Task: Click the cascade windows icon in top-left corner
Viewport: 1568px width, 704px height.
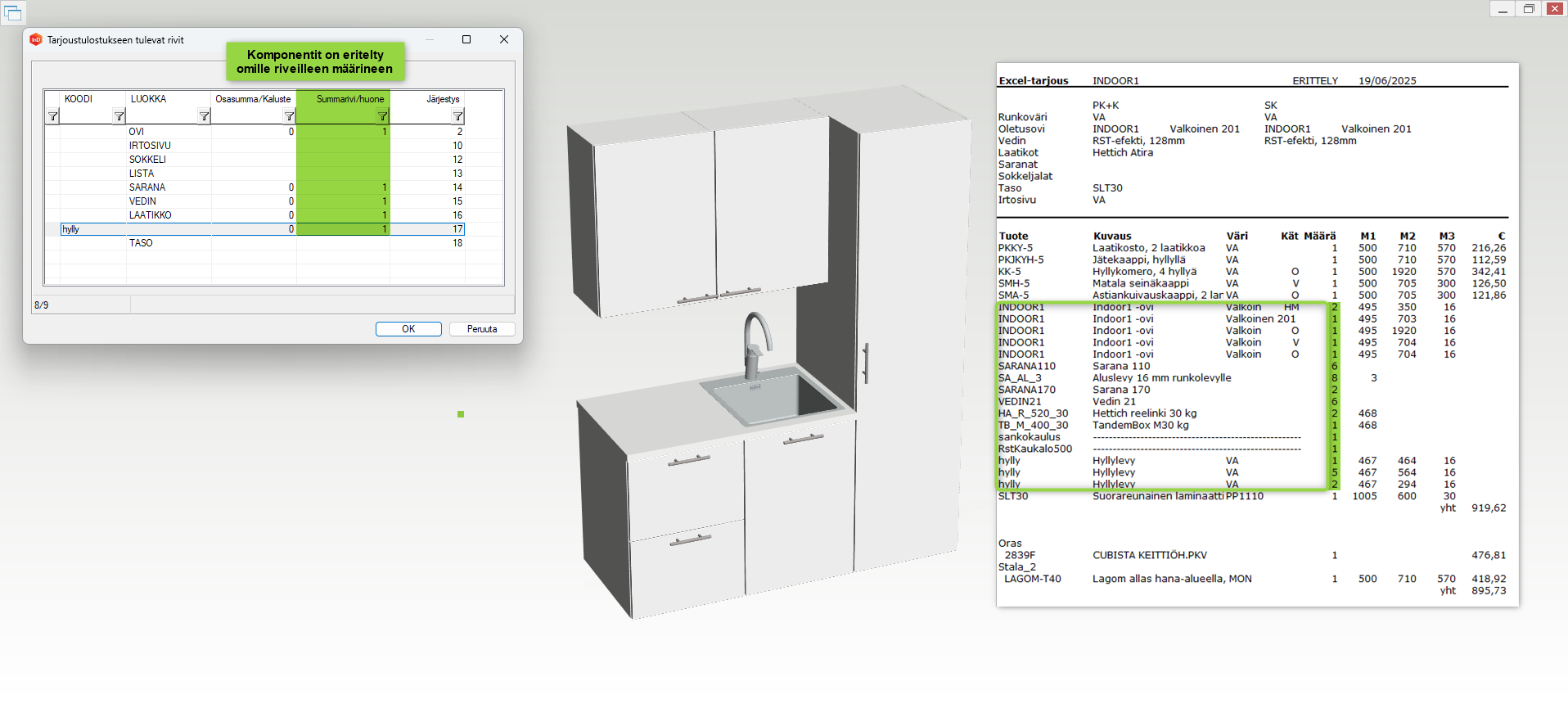Action: [x=13, y=12]
